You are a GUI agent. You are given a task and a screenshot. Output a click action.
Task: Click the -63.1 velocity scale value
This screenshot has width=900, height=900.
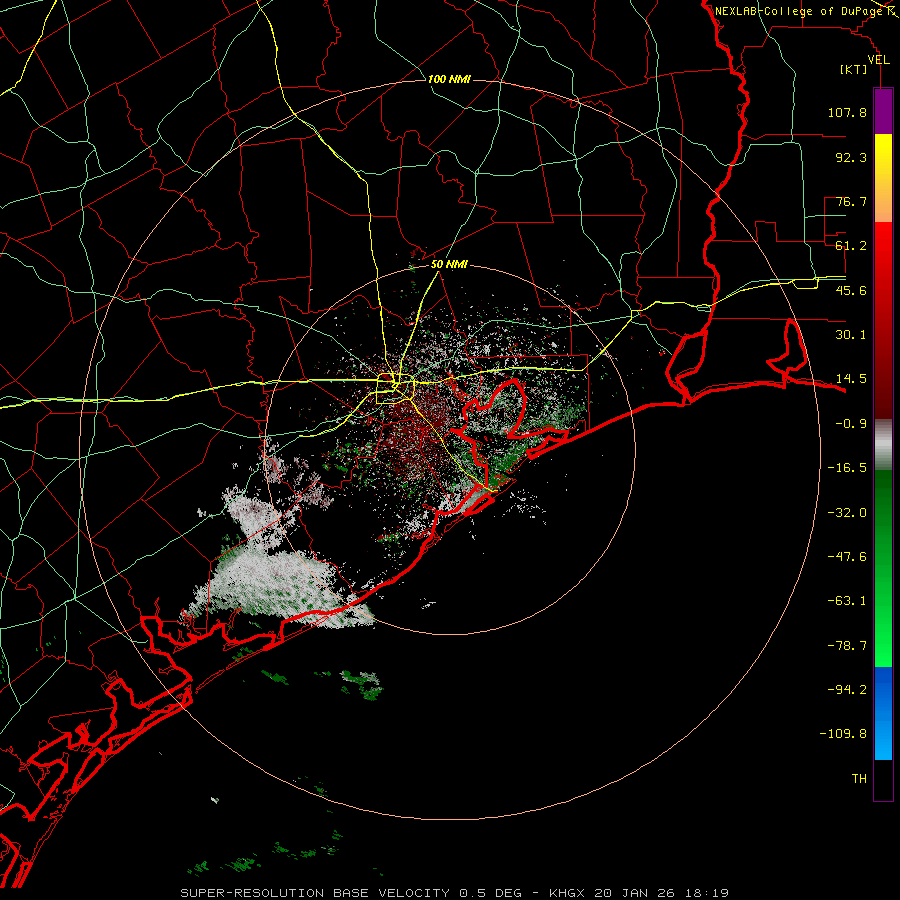click(847, 601)
